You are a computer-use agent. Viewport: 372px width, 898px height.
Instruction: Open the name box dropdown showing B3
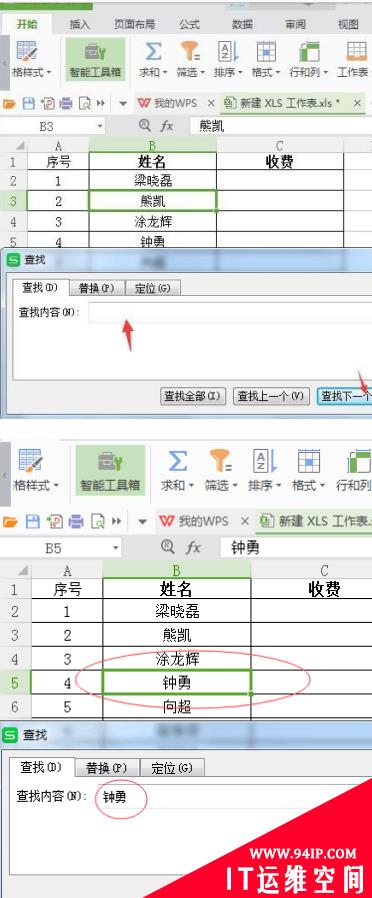101,126
